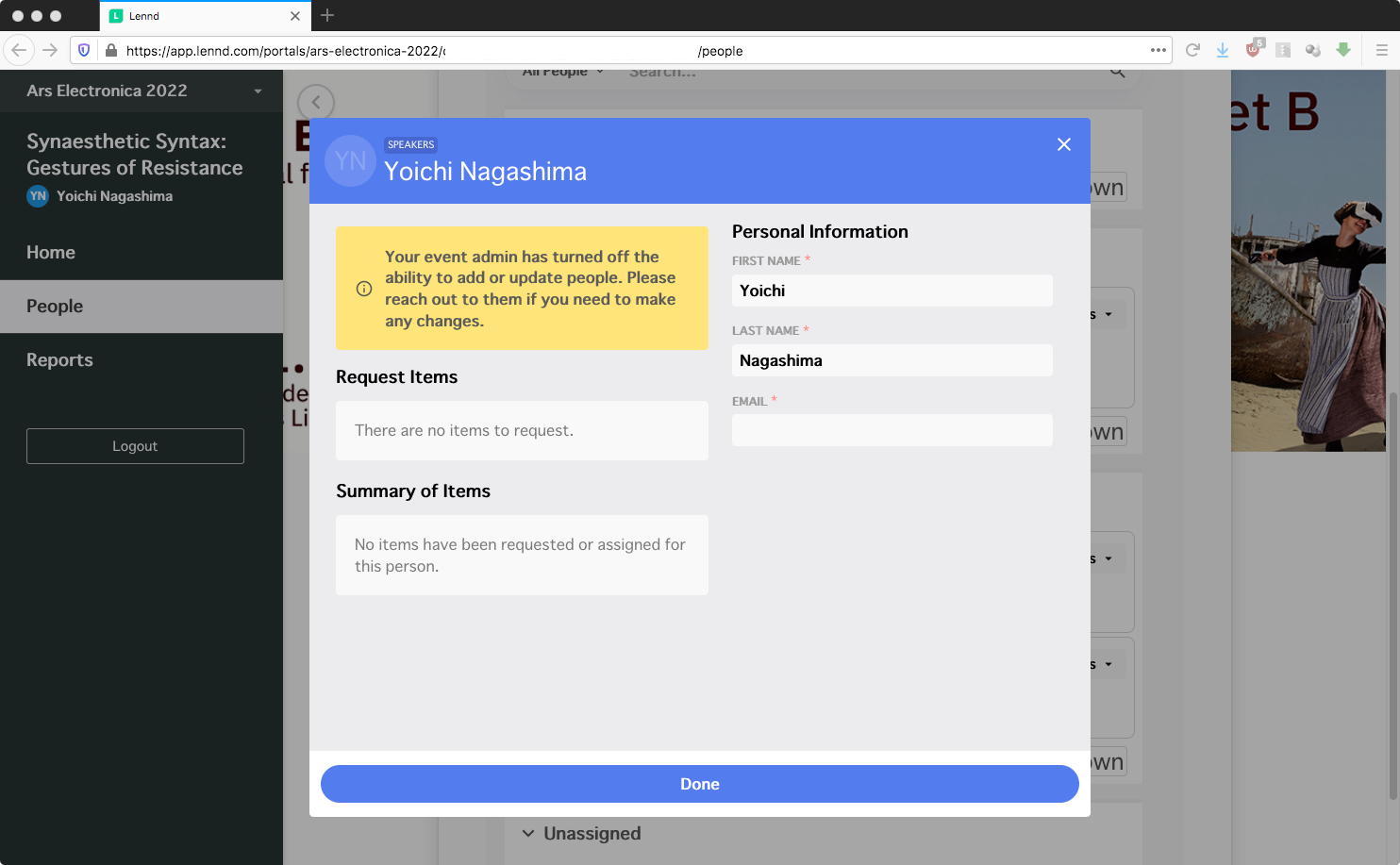Viewport: 1400px width, 865px height.
Task: Open a new browser tab
Action: click(x=327, y=15)
